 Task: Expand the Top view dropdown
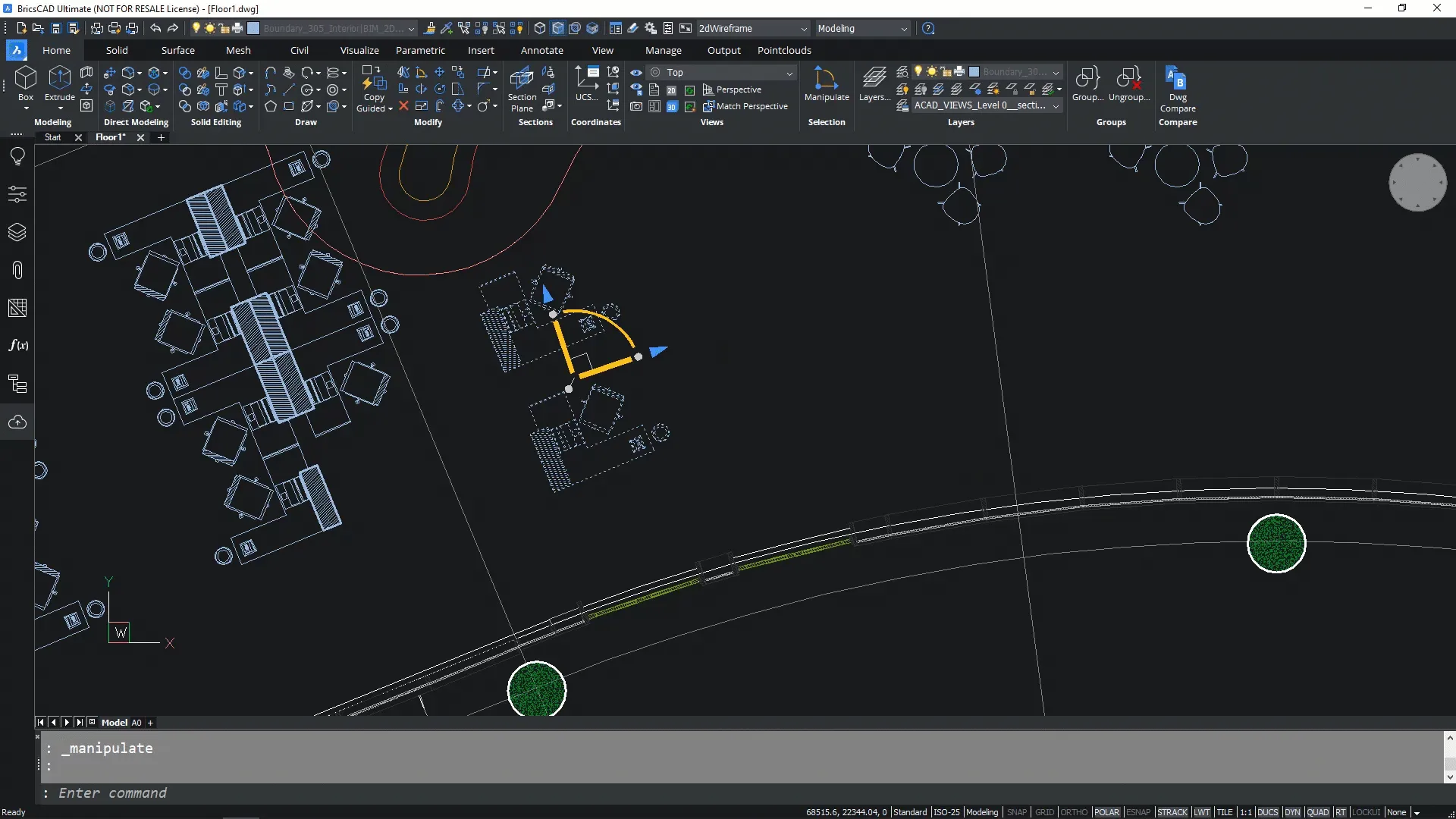789,73
